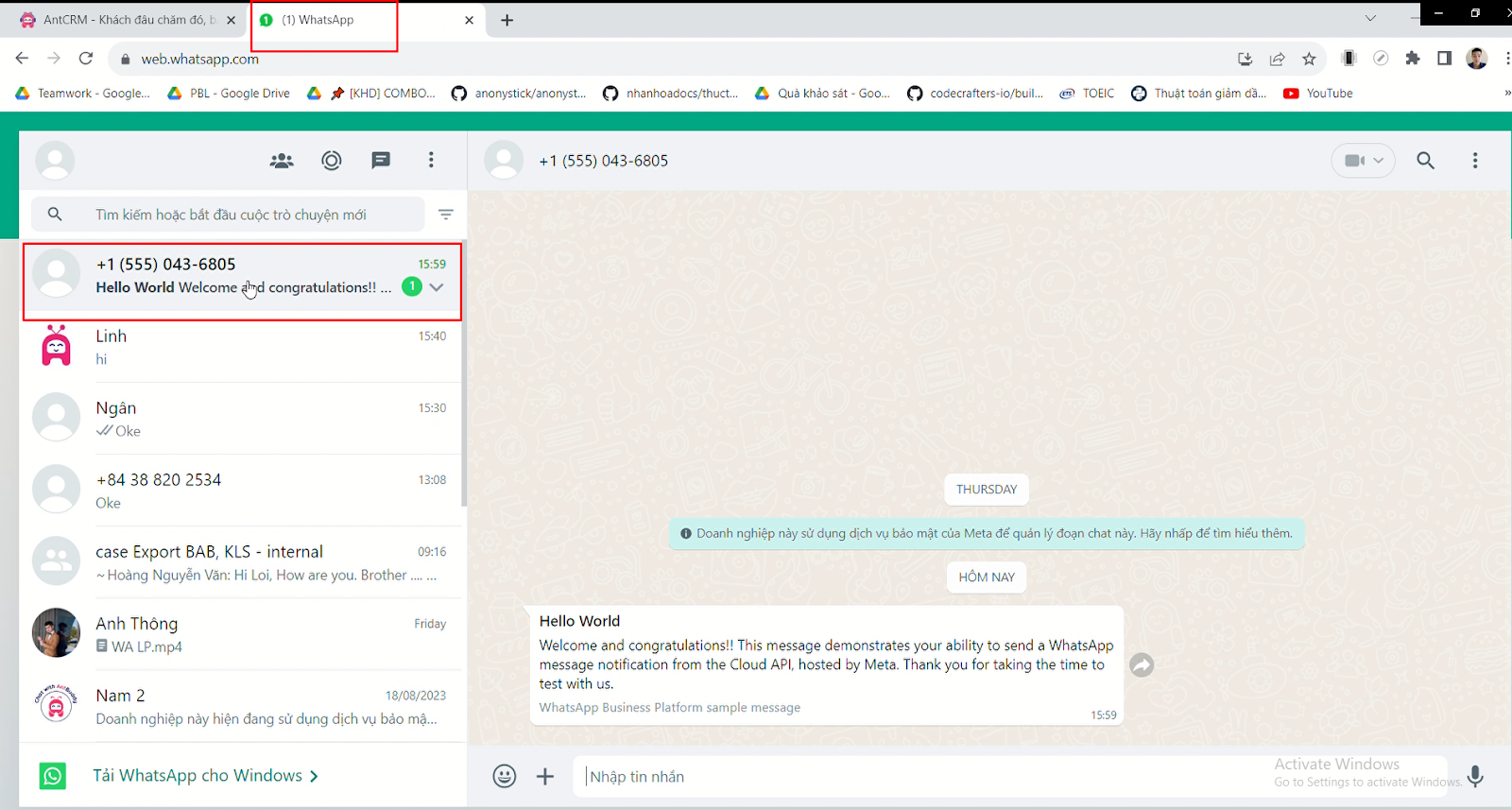Open the +84 38 820 2534 chat
The image size is (1512, 810).
[243, 491]
